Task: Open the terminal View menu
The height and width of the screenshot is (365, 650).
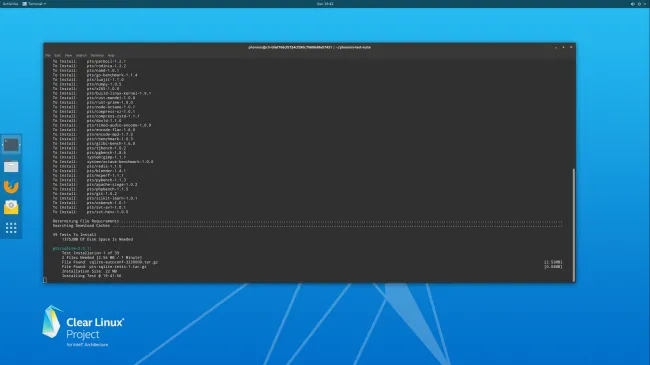Action: click(68, 55)
